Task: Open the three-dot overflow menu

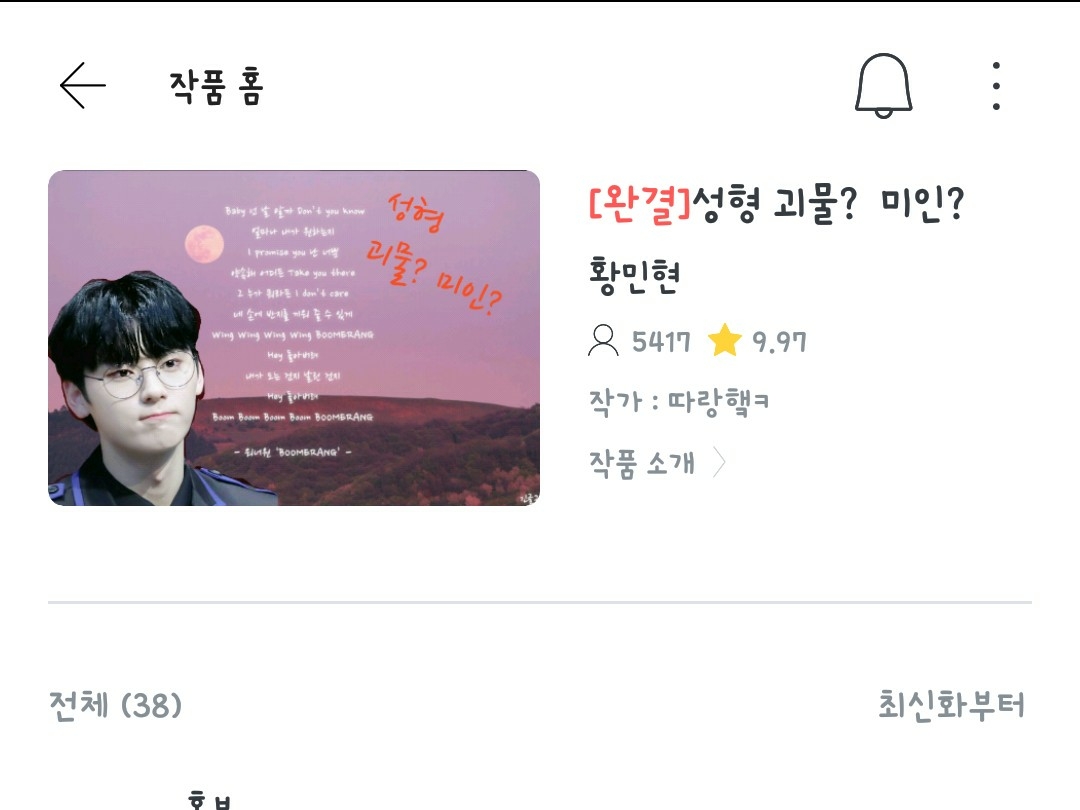Action: tap(996, 85)
